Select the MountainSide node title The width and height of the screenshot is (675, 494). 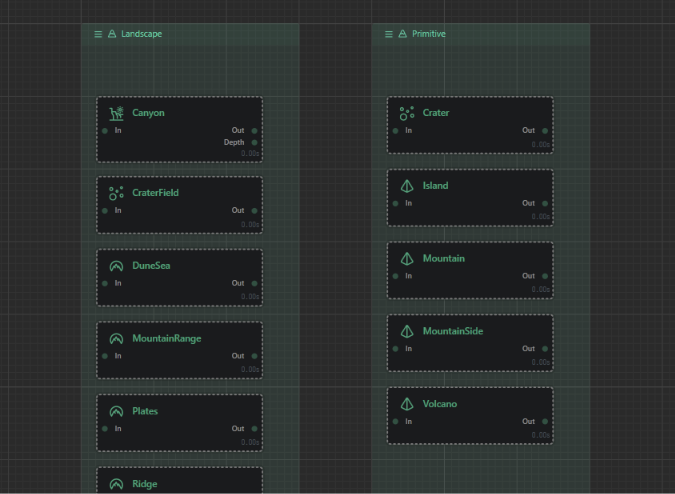(x=453, y=331)
